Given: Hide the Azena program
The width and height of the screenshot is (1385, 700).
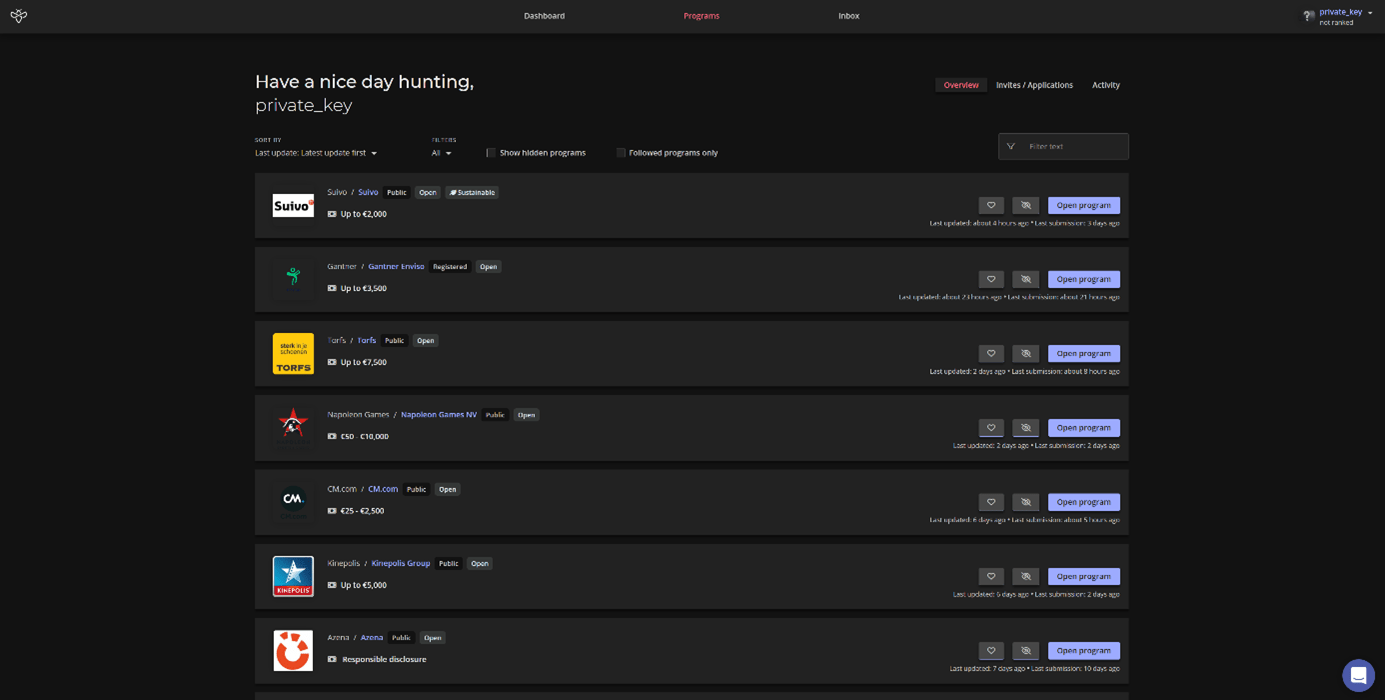Looking at the screenshot, I should tap(1026, 650).
